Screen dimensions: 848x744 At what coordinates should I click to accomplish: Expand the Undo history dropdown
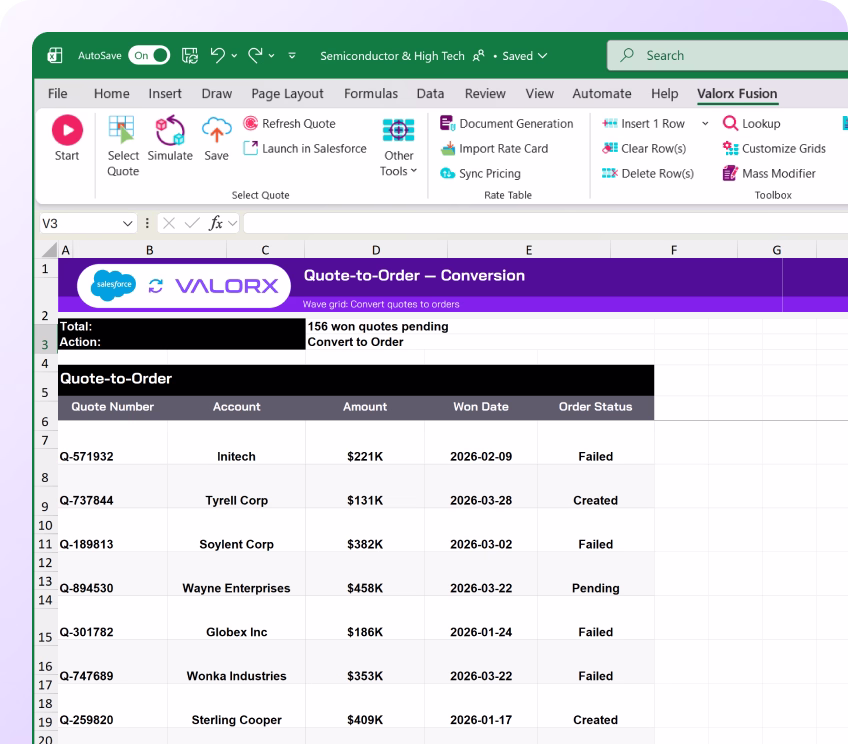coord(234,56)
